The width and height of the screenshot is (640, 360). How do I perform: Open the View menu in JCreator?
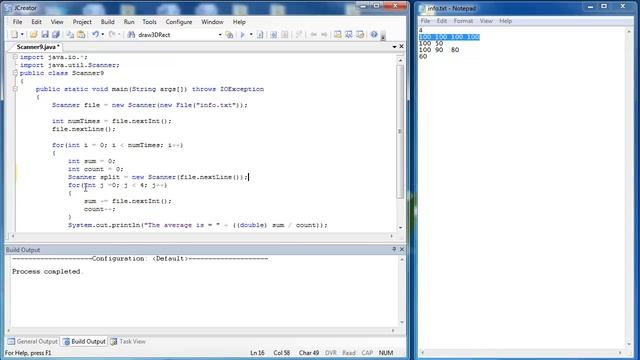[x=57, y=22]
